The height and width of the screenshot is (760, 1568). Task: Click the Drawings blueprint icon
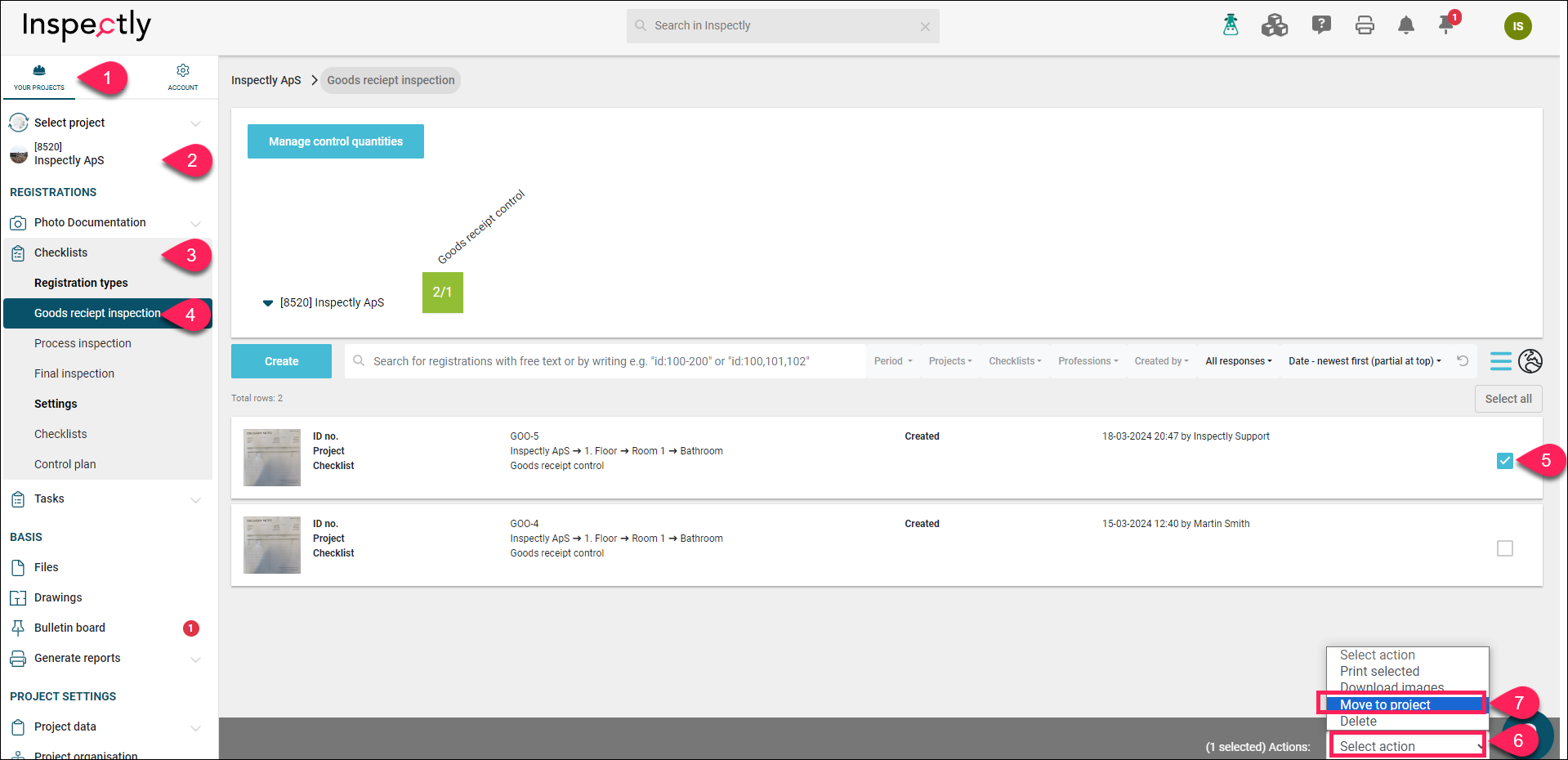click(18, 598)
